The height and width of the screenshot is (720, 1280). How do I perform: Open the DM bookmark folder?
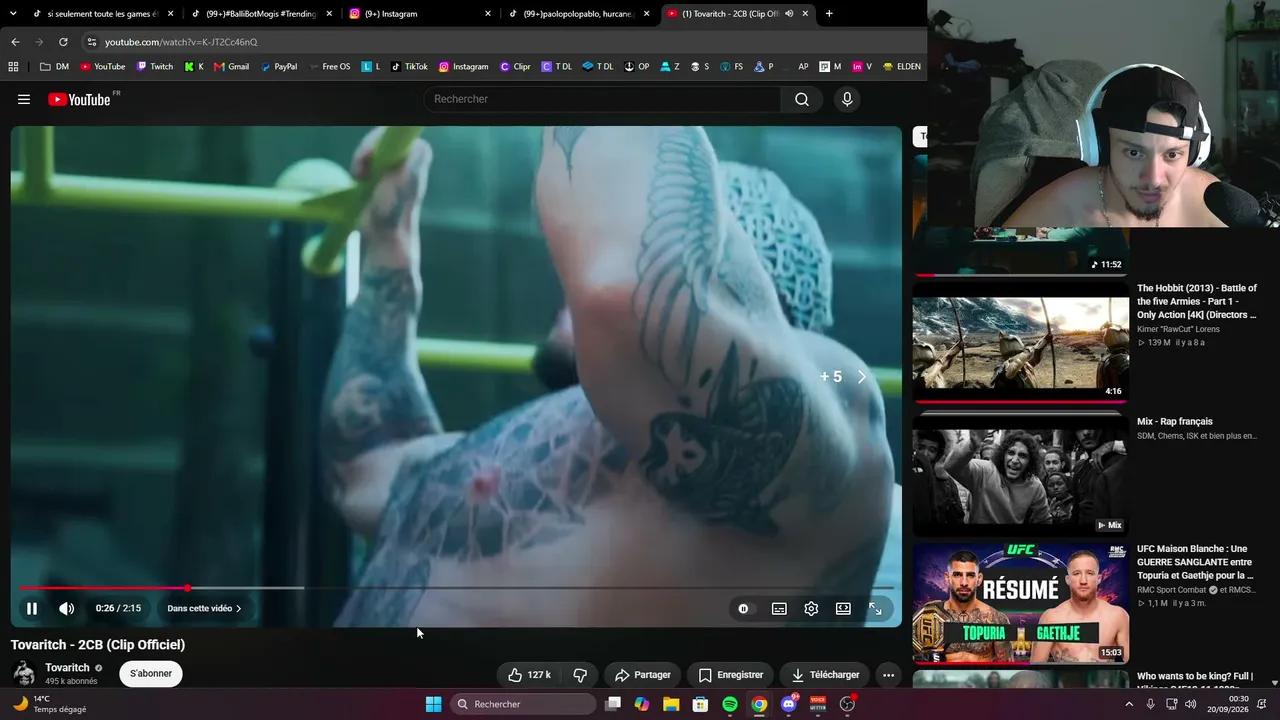tap(54, 67)
